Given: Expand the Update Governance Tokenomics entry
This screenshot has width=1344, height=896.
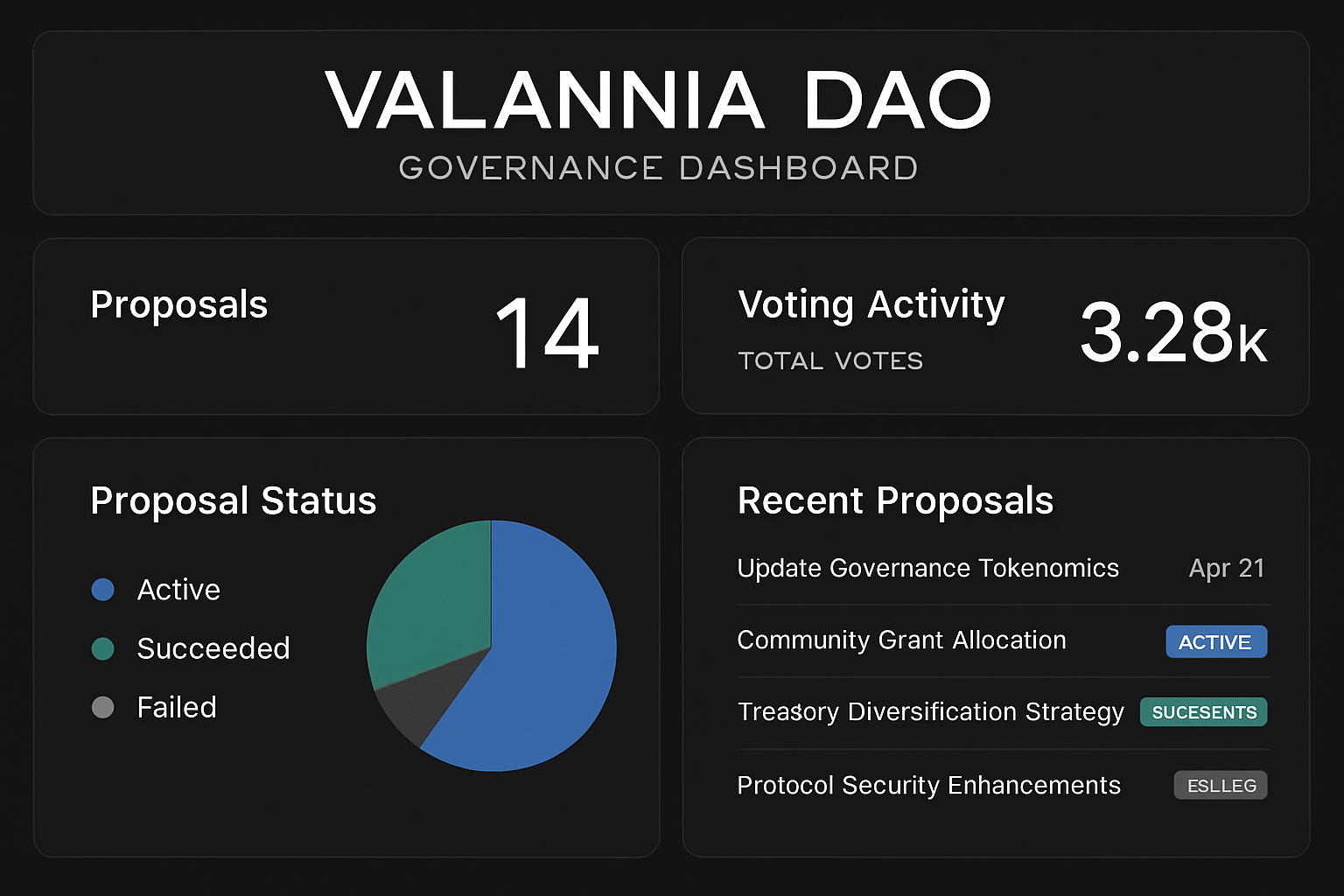Looking at the screenshot, I should pyautogui.click(x=927, y=568).
